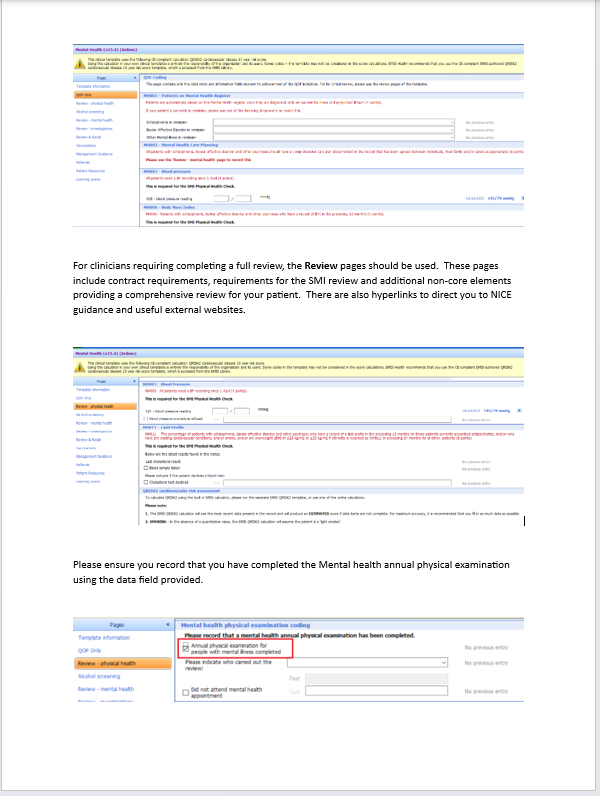600x796 pixels.
Task: Open Learning points in the QOF Coding screenshot
Action: tap(88, 179)
